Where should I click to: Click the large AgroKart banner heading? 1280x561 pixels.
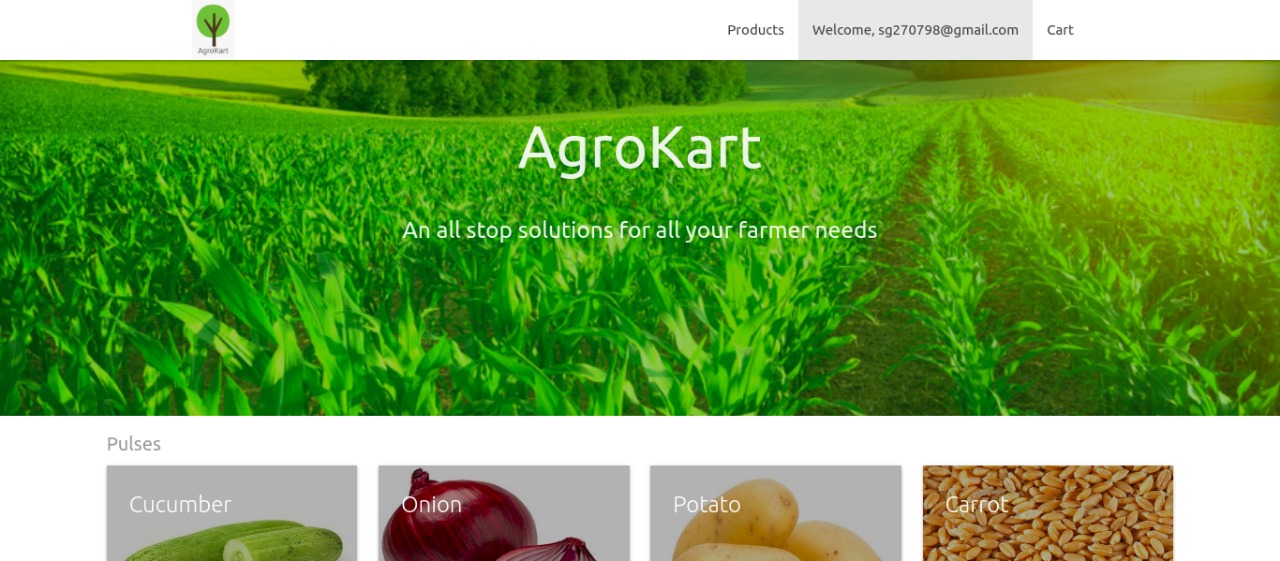point(640,148)
